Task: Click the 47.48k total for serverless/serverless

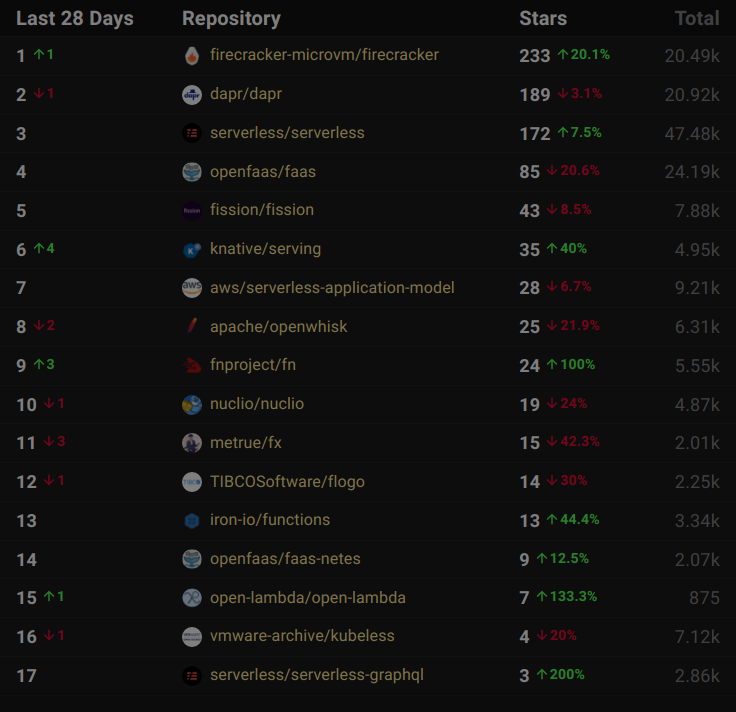Action: [692, 134]
